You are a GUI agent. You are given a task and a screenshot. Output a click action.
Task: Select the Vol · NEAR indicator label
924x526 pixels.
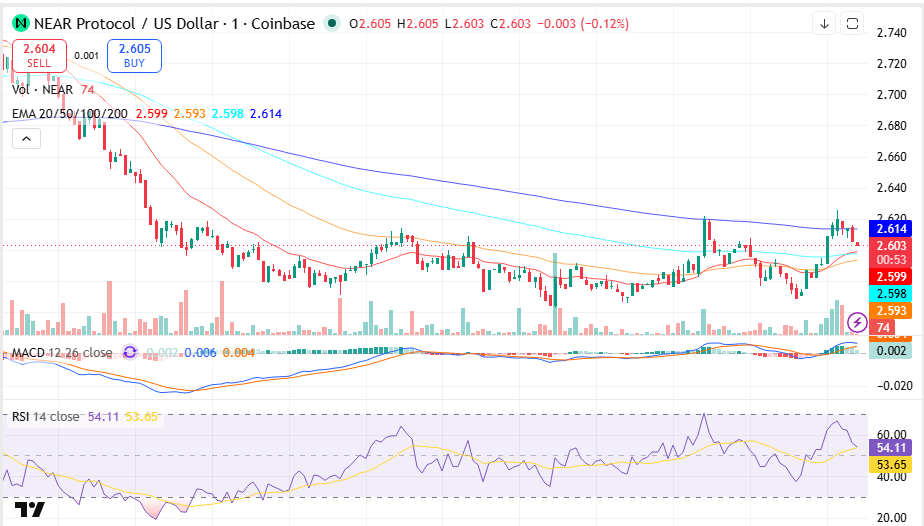coord(42,90)
